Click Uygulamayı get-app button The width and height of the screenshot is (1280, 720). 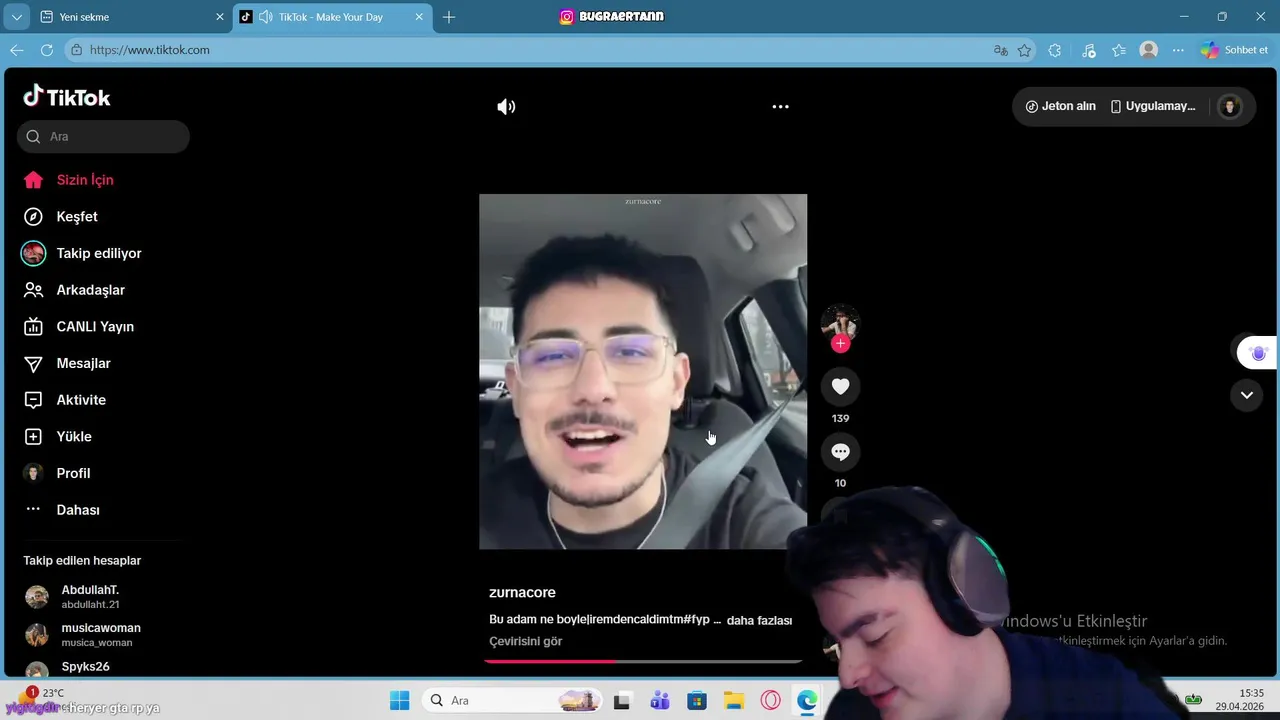pos(1153,107)
